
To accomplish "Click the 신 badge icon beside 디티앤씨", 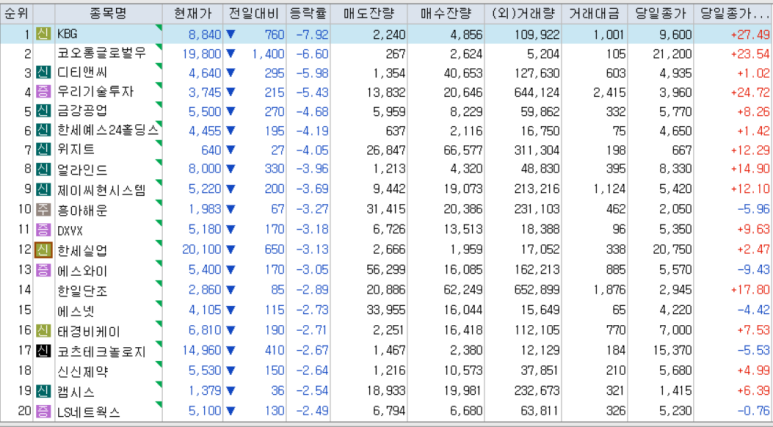I will pos(43,73).
